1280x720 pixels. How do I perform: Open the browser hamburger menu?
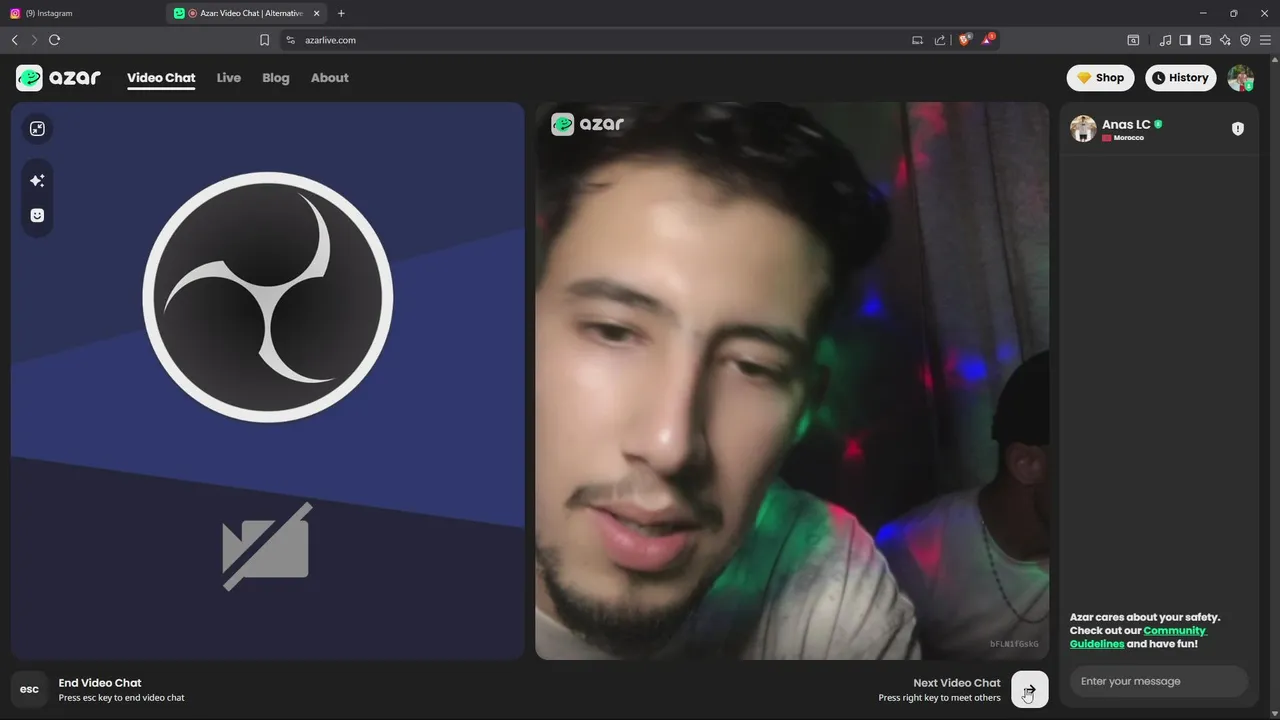pyautogui.click(x=1265, y=40)
